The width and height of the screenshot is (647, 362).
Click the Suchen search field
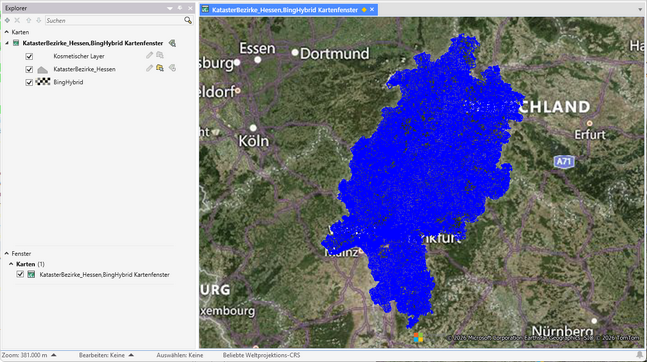114,20
